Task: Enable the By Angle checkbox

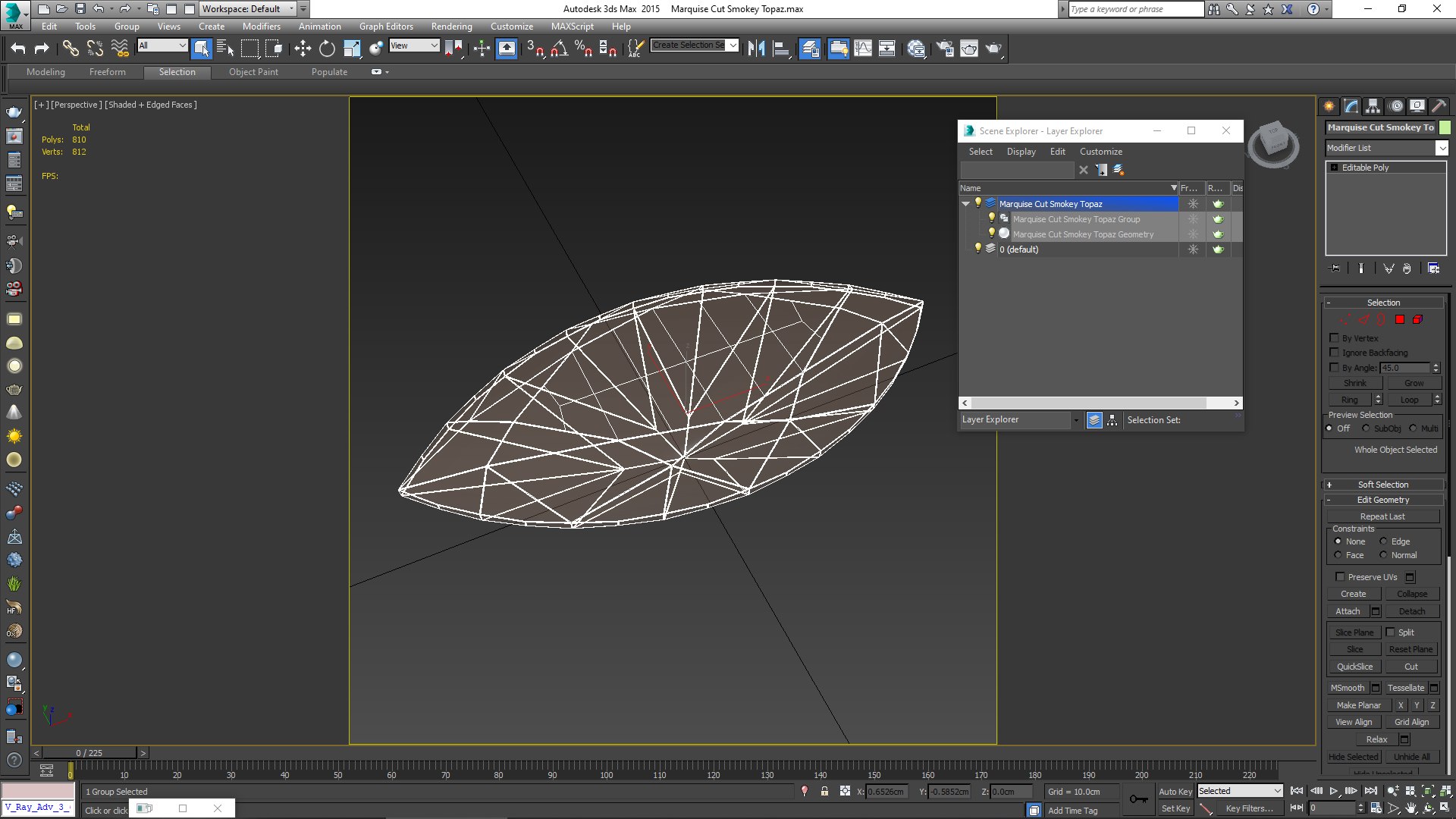Action: [x=1335, y=368]
